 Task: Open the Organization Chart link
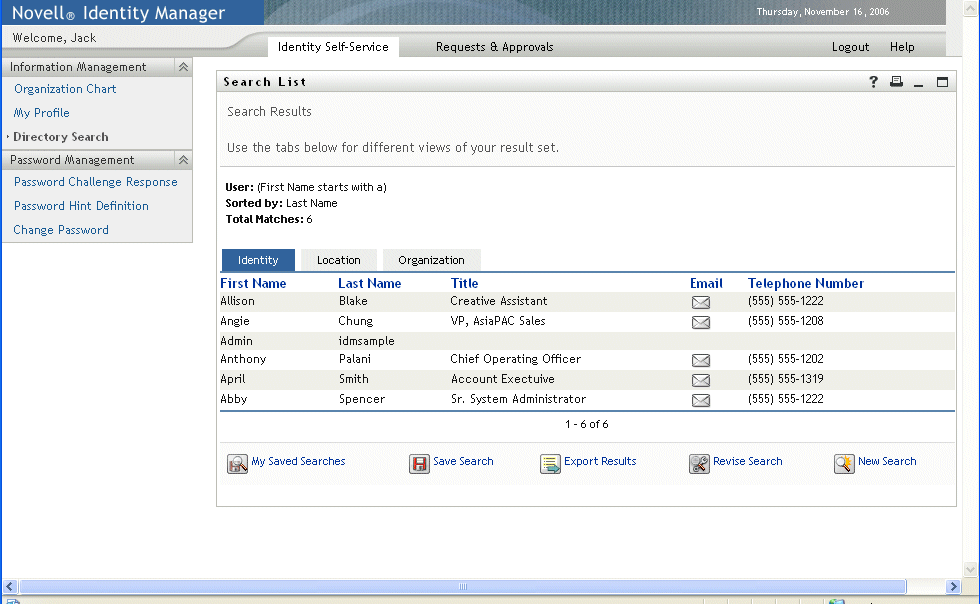point(65,89)
